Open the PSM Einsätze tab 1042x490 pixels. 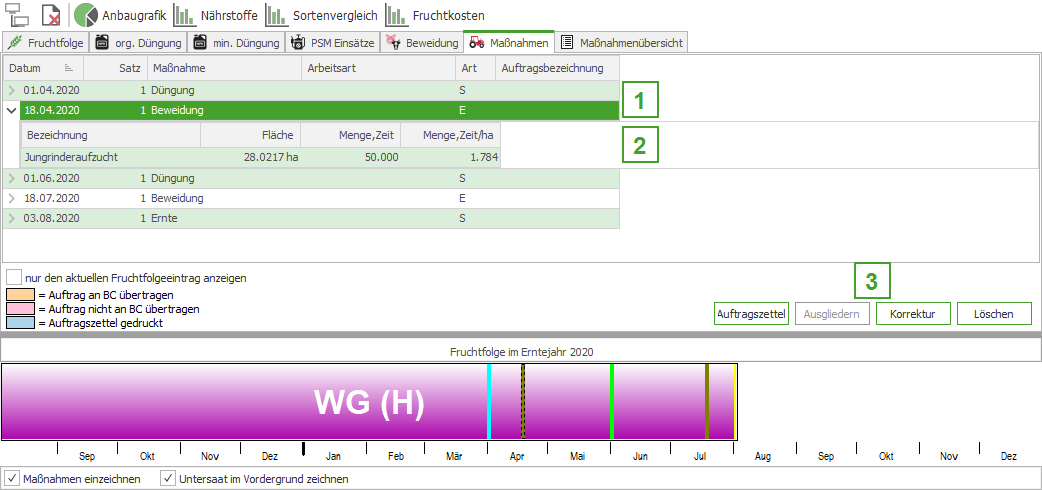[x=333, y=42]
